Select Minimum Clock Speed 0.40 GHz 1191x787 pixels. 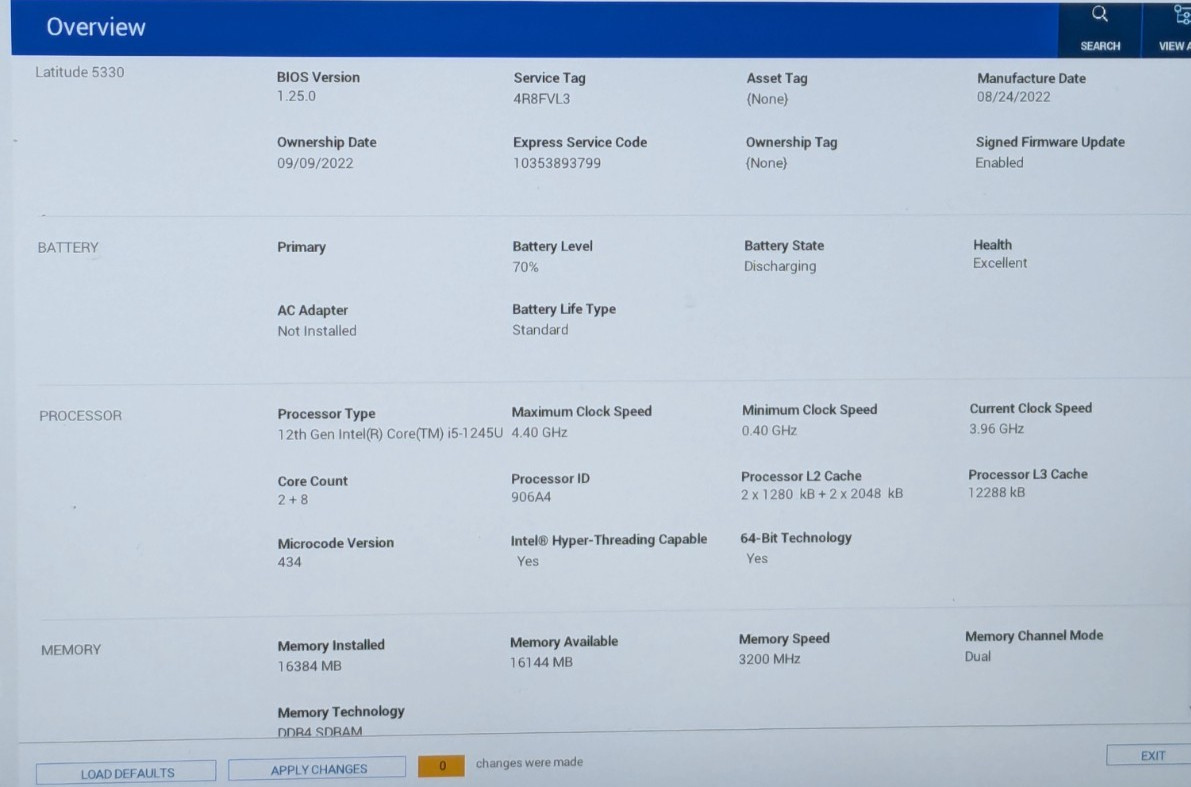(769, 431)
